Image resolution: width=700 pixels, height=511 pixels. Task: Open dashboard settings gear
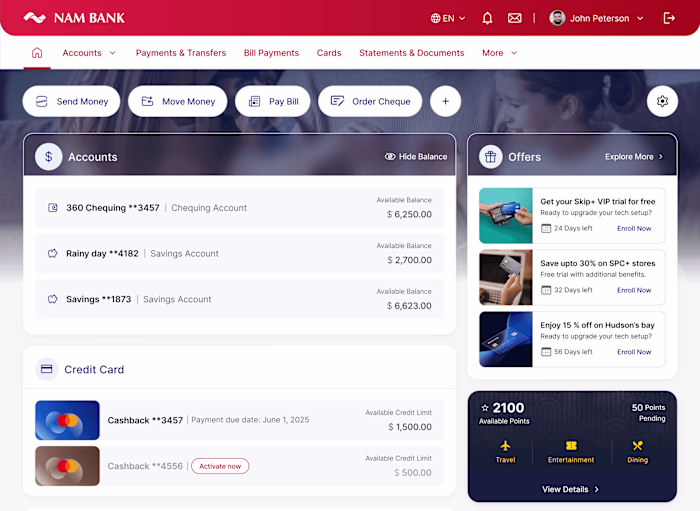click(662, 101)
